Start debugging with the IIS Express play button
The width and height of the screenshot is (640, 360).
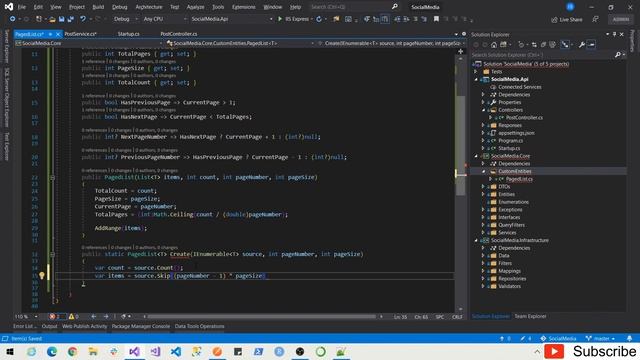tap(280, 19)
